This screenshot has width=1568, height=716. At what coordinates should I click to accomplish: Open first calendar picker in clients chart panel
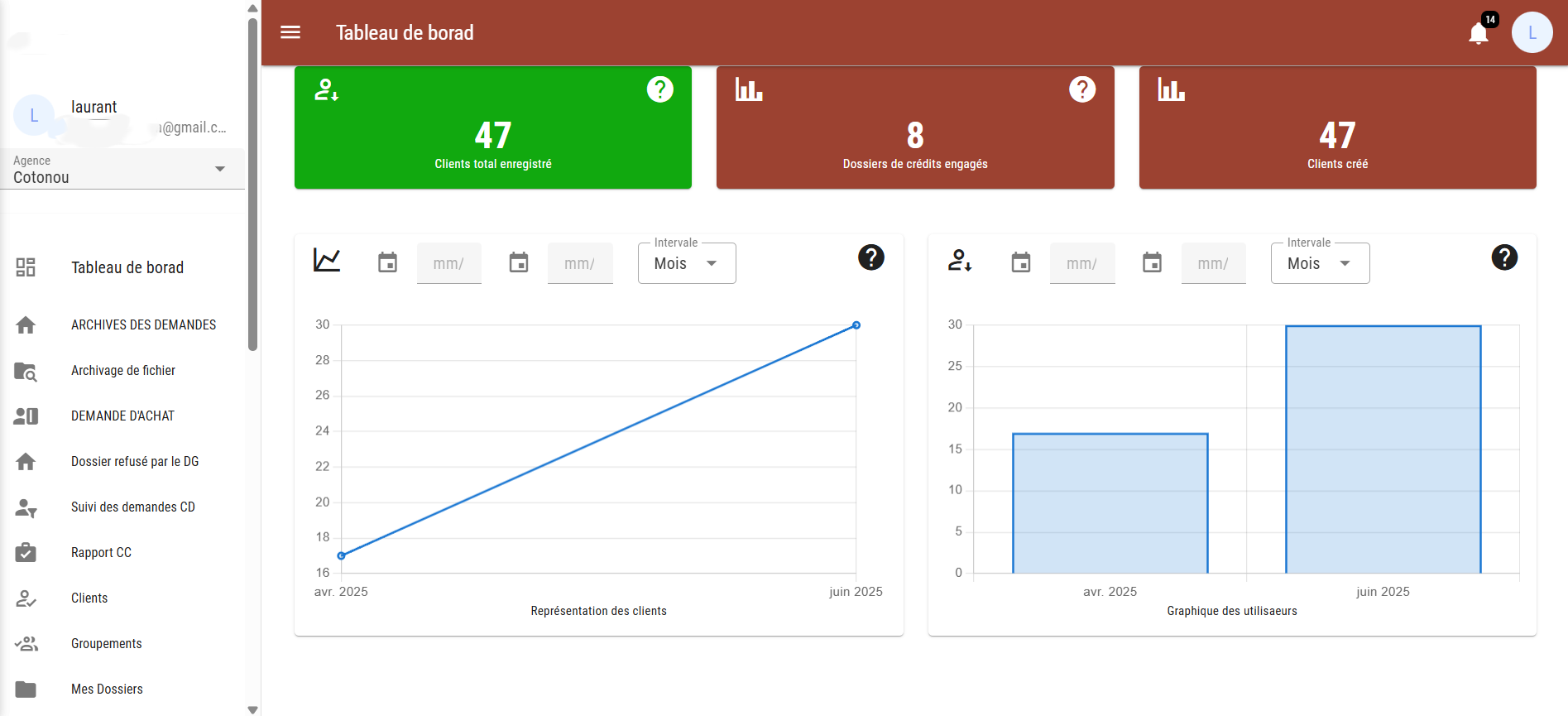(387, 262)
